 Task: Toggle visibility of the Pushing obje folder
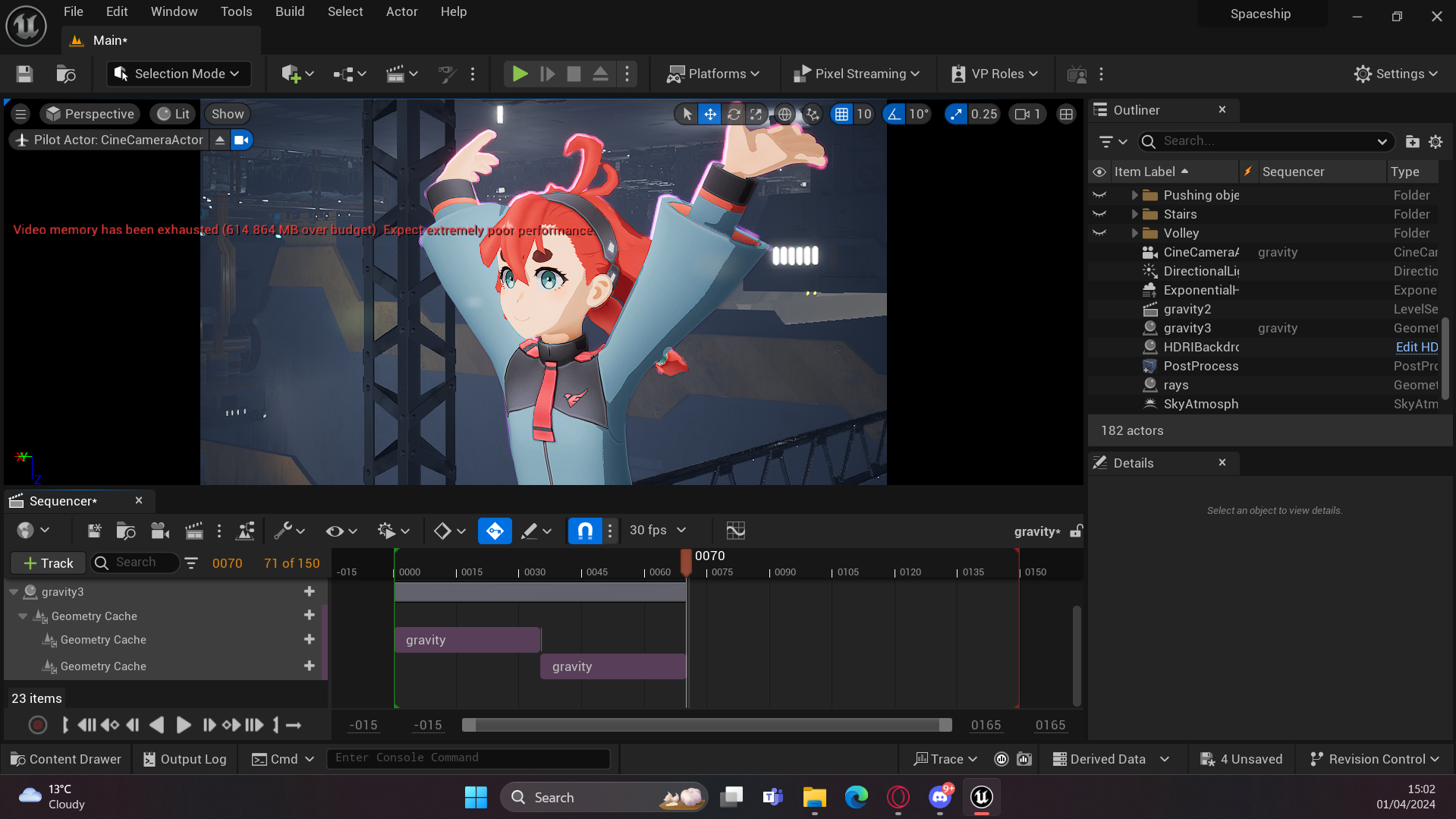tap(1099, 195)
